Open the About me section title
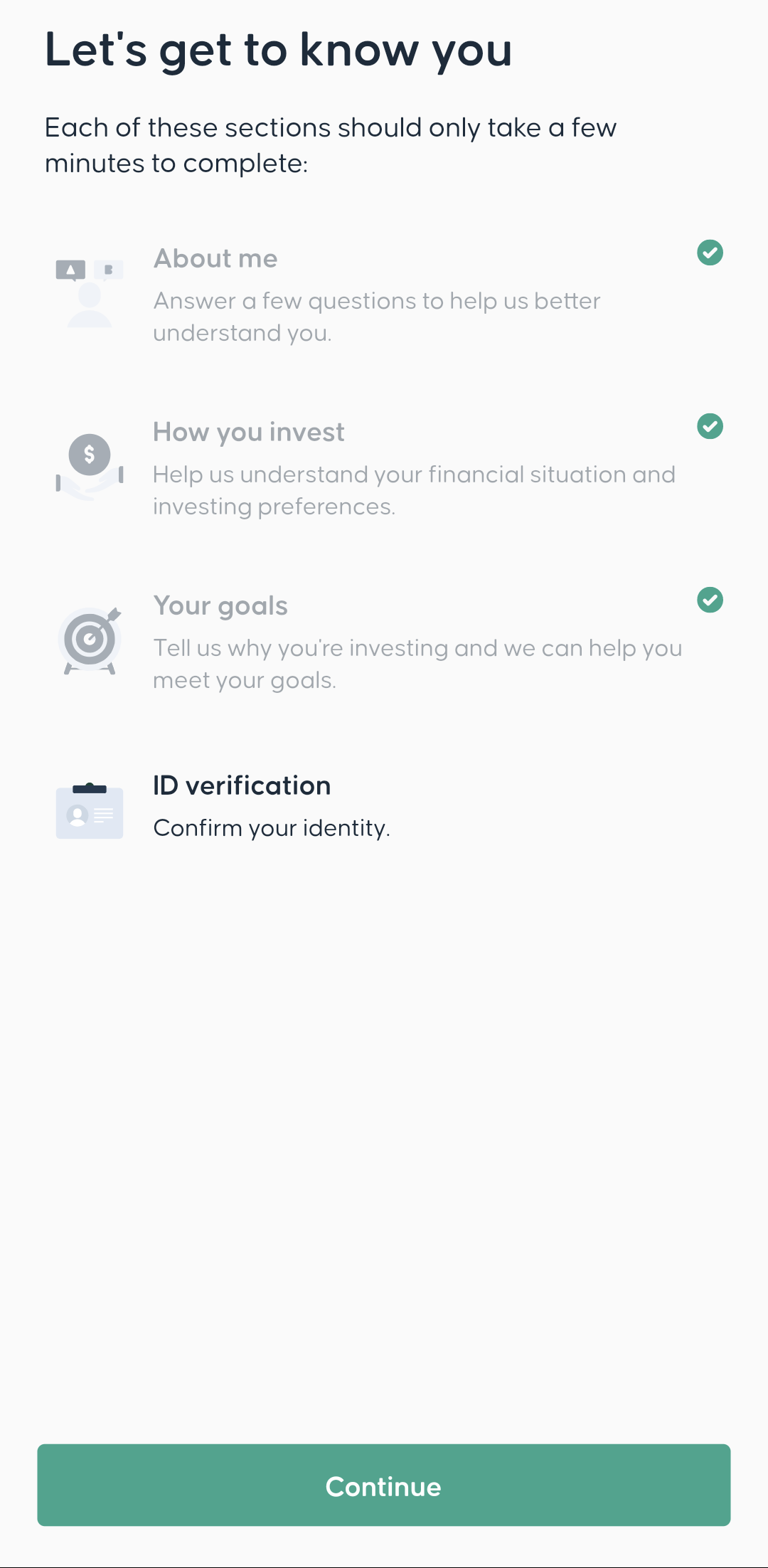 tap(215, 258)
